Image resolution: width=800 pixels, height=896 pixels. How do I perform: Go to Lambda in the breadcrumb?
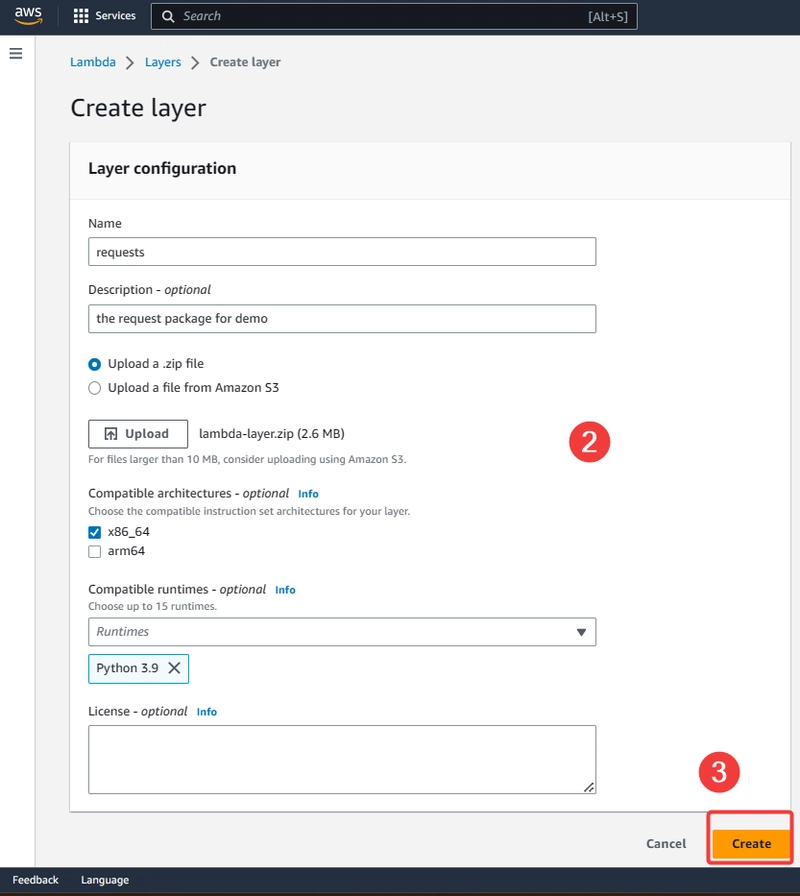[93, 62]
